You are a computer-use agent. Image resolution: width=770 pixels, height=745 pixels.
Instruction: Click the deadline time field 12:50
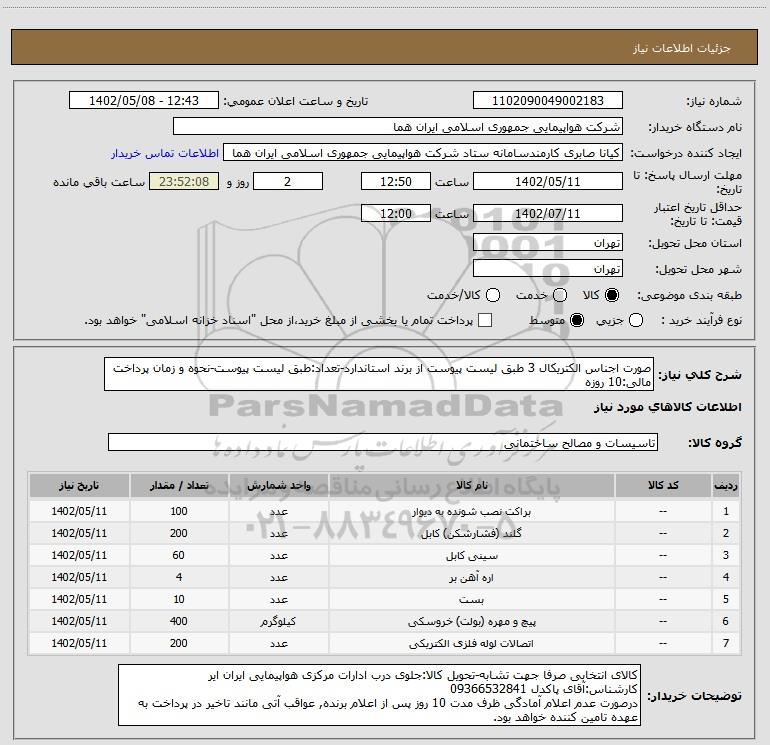point(396,181)
